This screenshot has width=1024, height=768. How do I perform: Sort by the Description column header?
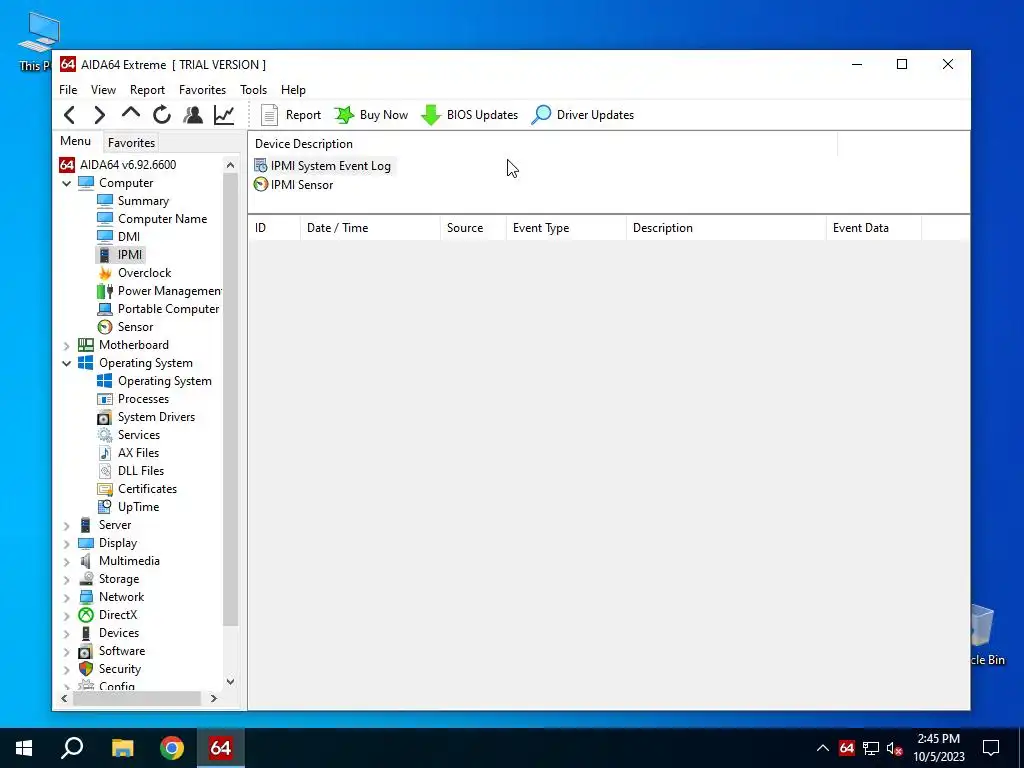pyautogui.click(x=726, y=228)
